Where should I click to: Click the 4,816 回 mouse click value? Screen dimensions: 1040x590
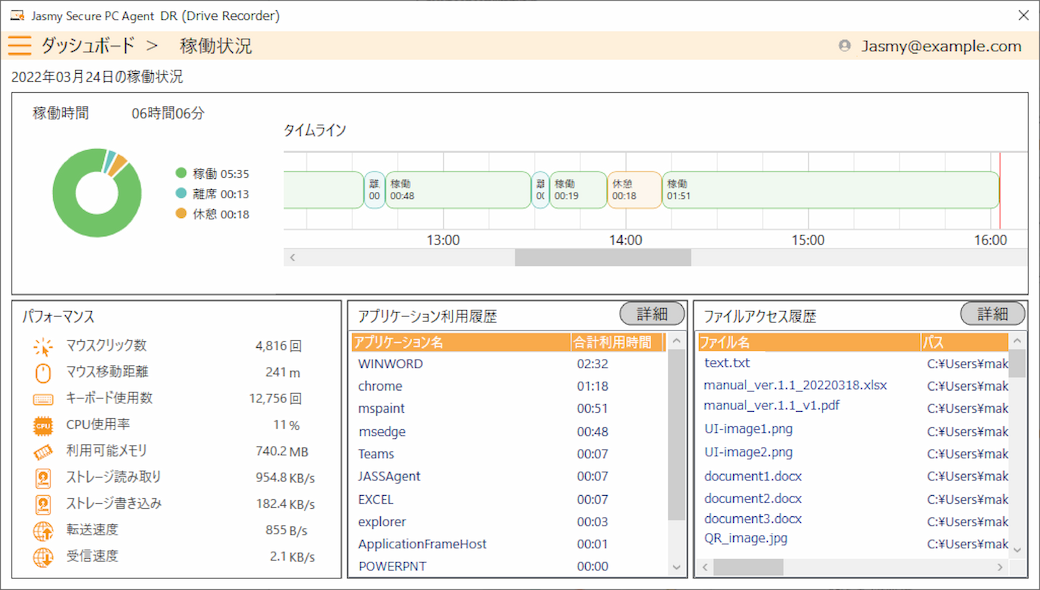(279, 345)
